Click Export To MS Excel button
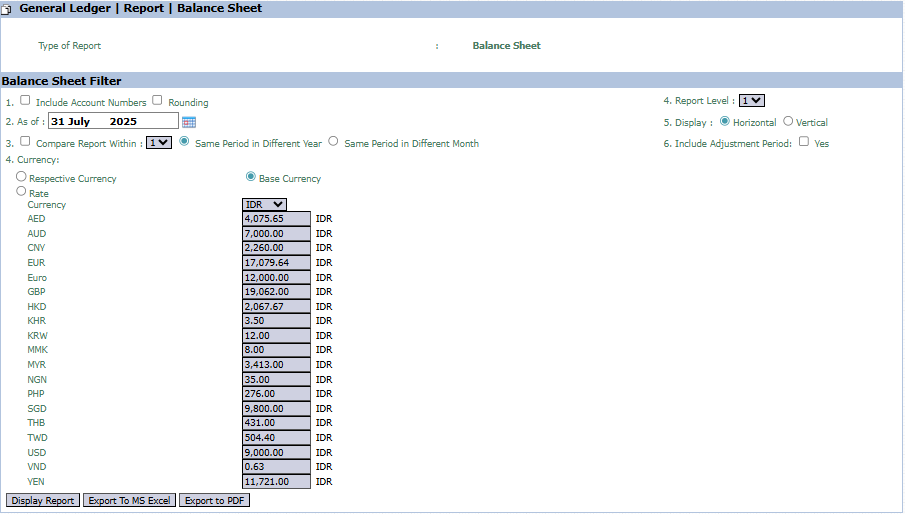 click(129, 500)
